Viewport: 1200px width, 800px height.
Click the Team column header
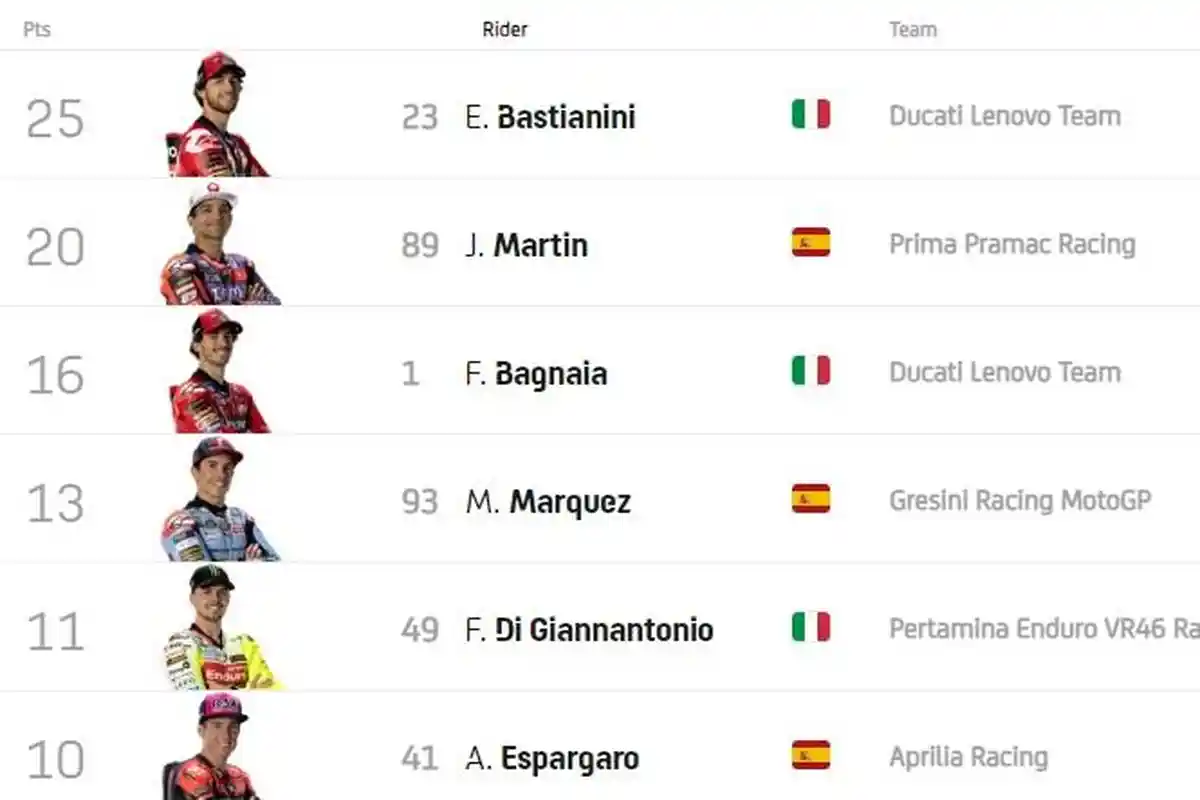coord(912,29)
